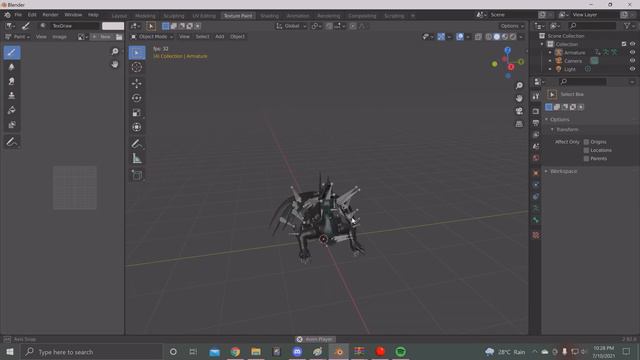Open the Object properties tab
The image size is (640, 360).
pyautogui.click(x=536, y=173)
